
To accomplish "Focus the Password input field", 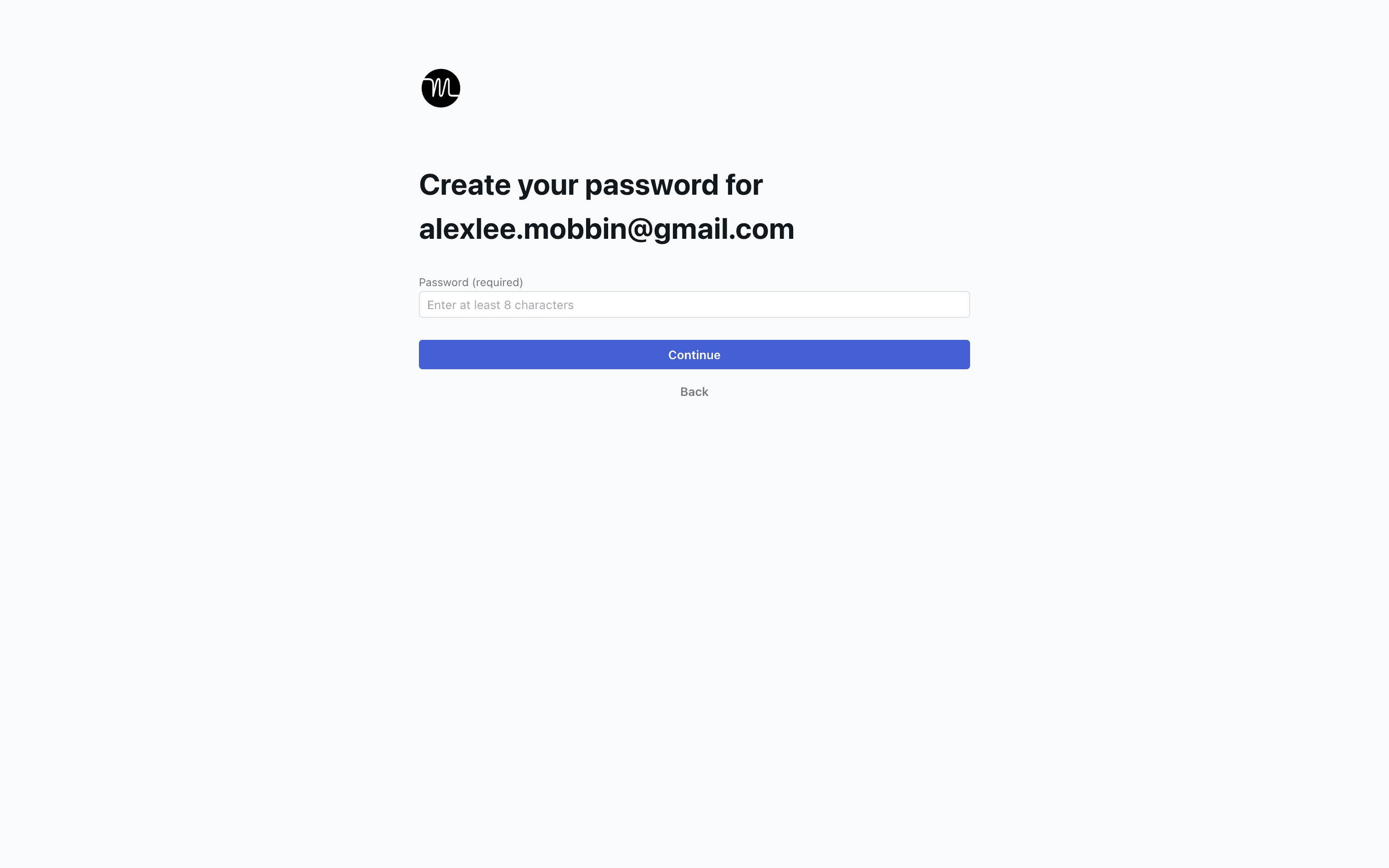I will 694,304.
